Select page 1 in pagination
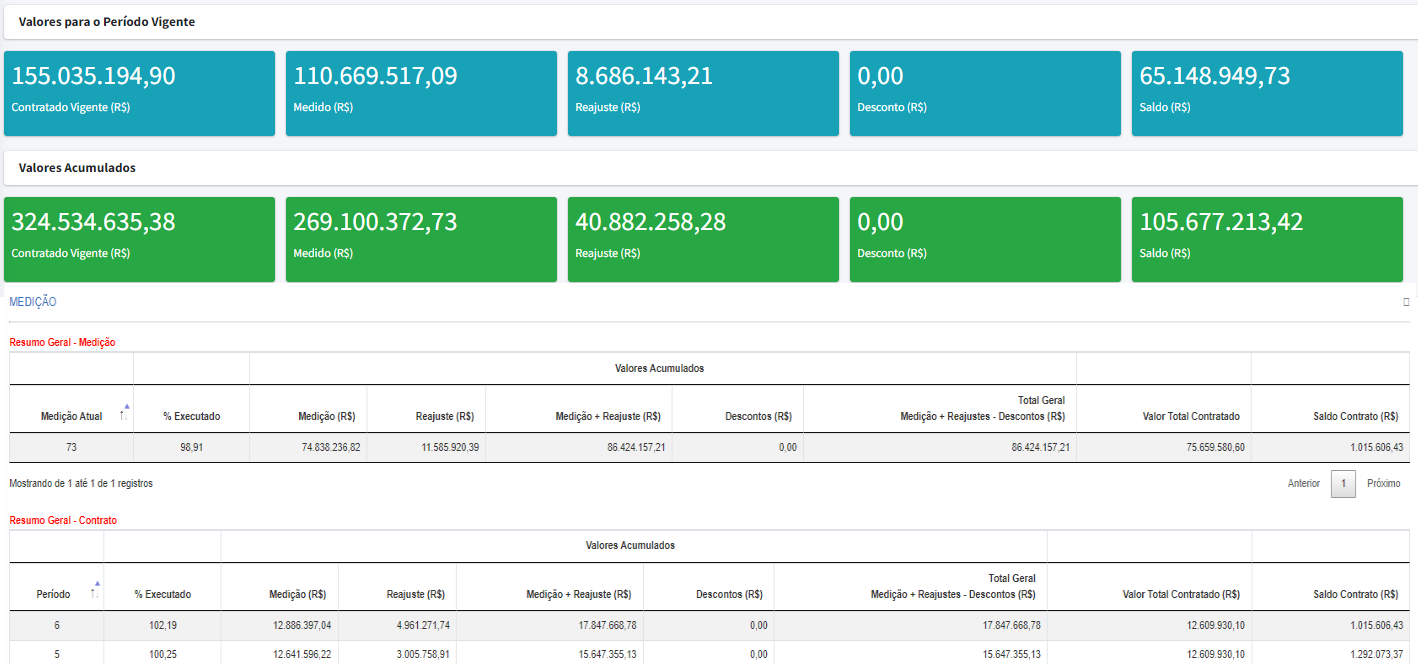 (x=1343, y=484)
